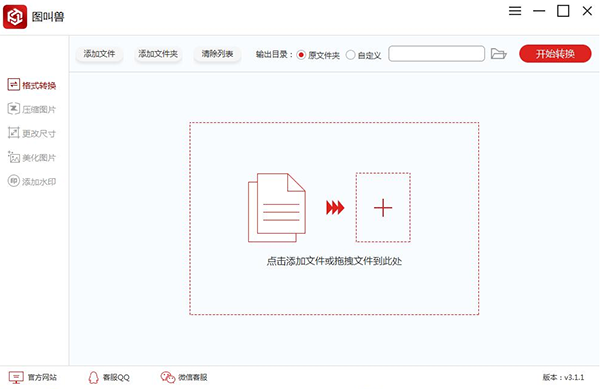The height and width of the screenshot is (389, 600).
Task: Open the 官方网站 link
Action: (33, 378)
